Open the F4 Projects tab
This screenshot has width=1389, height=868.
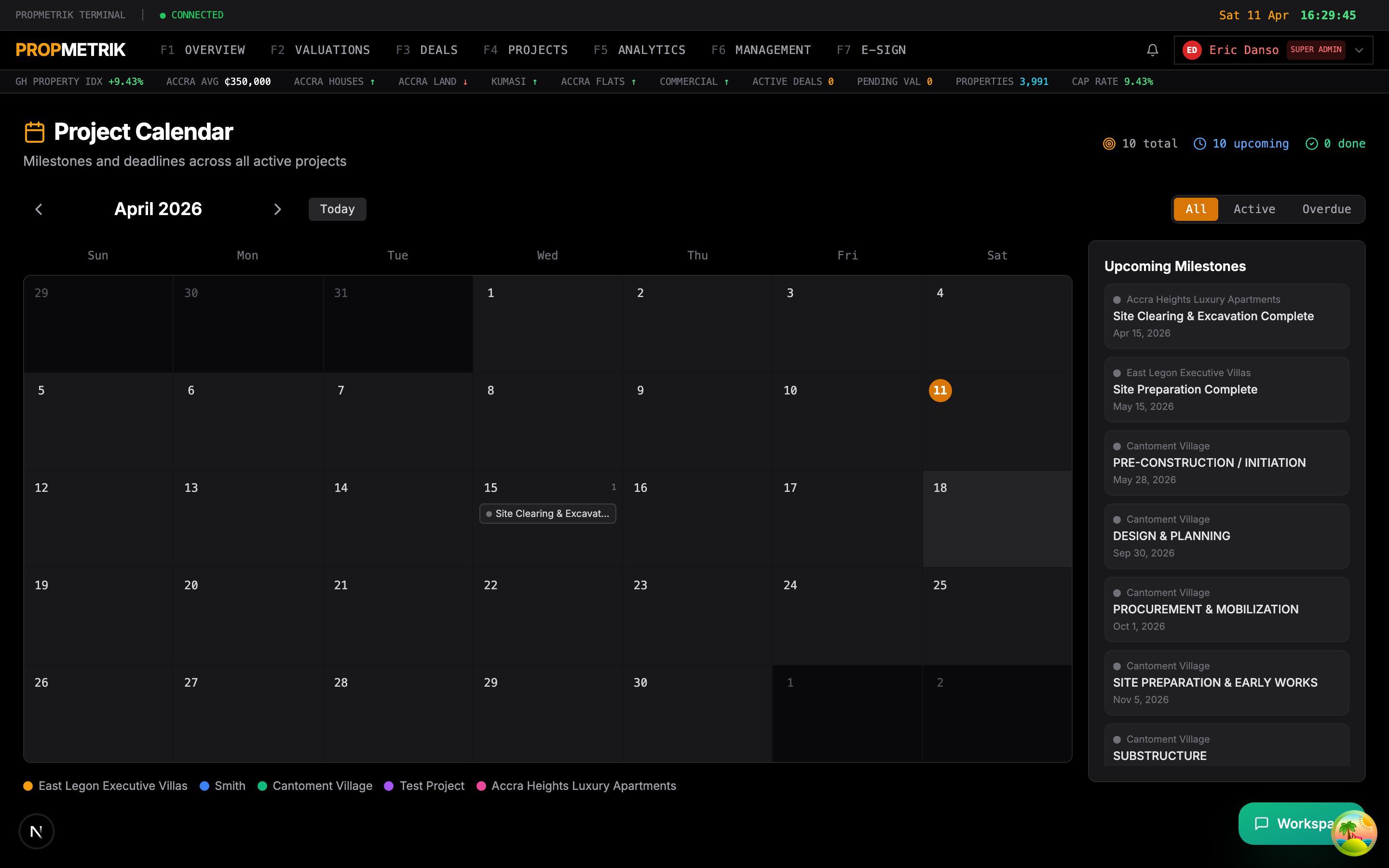(x=525, y=50)
